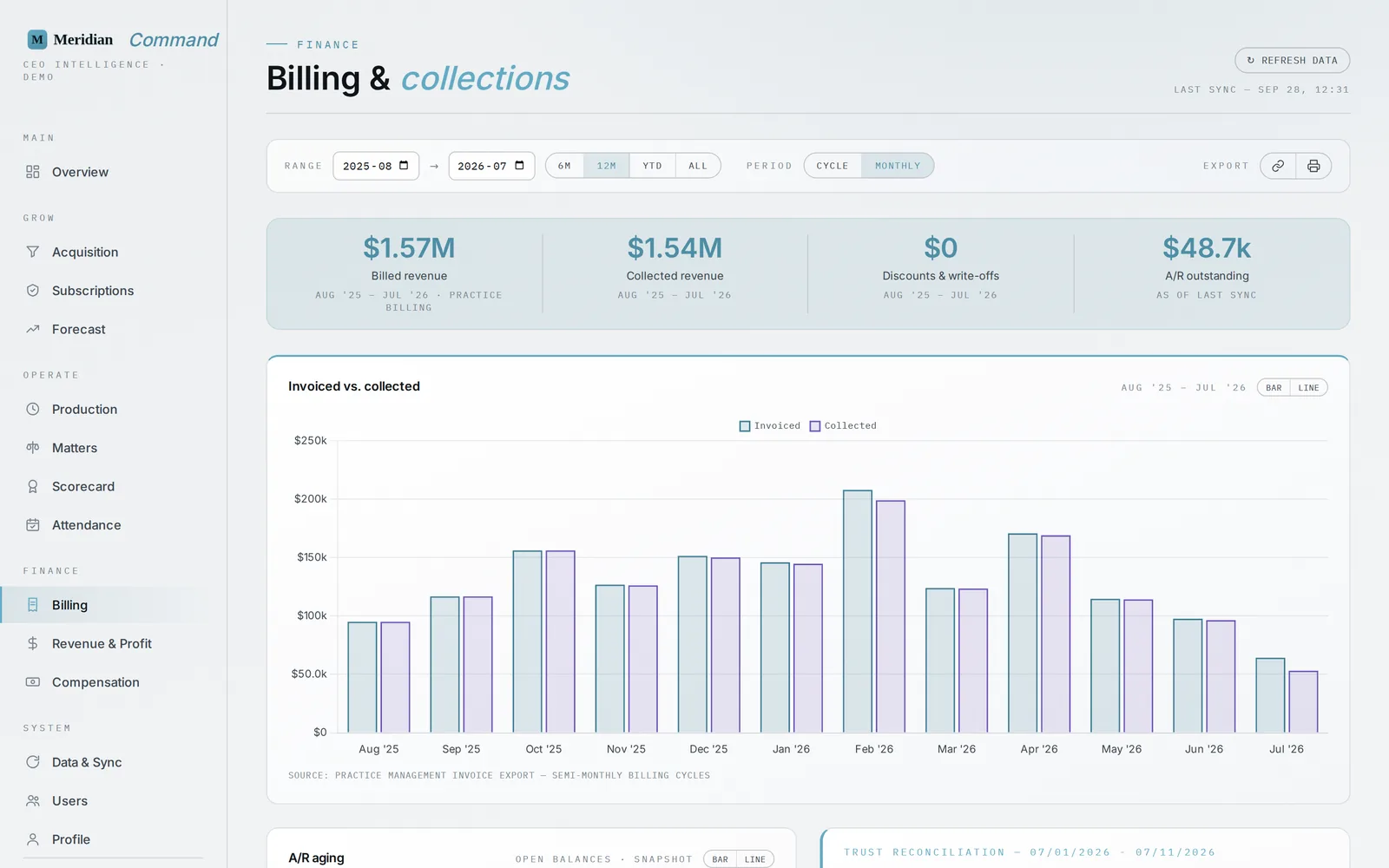
Task: Switch period to MONTHLY
Action: click(x=898, y=166)
